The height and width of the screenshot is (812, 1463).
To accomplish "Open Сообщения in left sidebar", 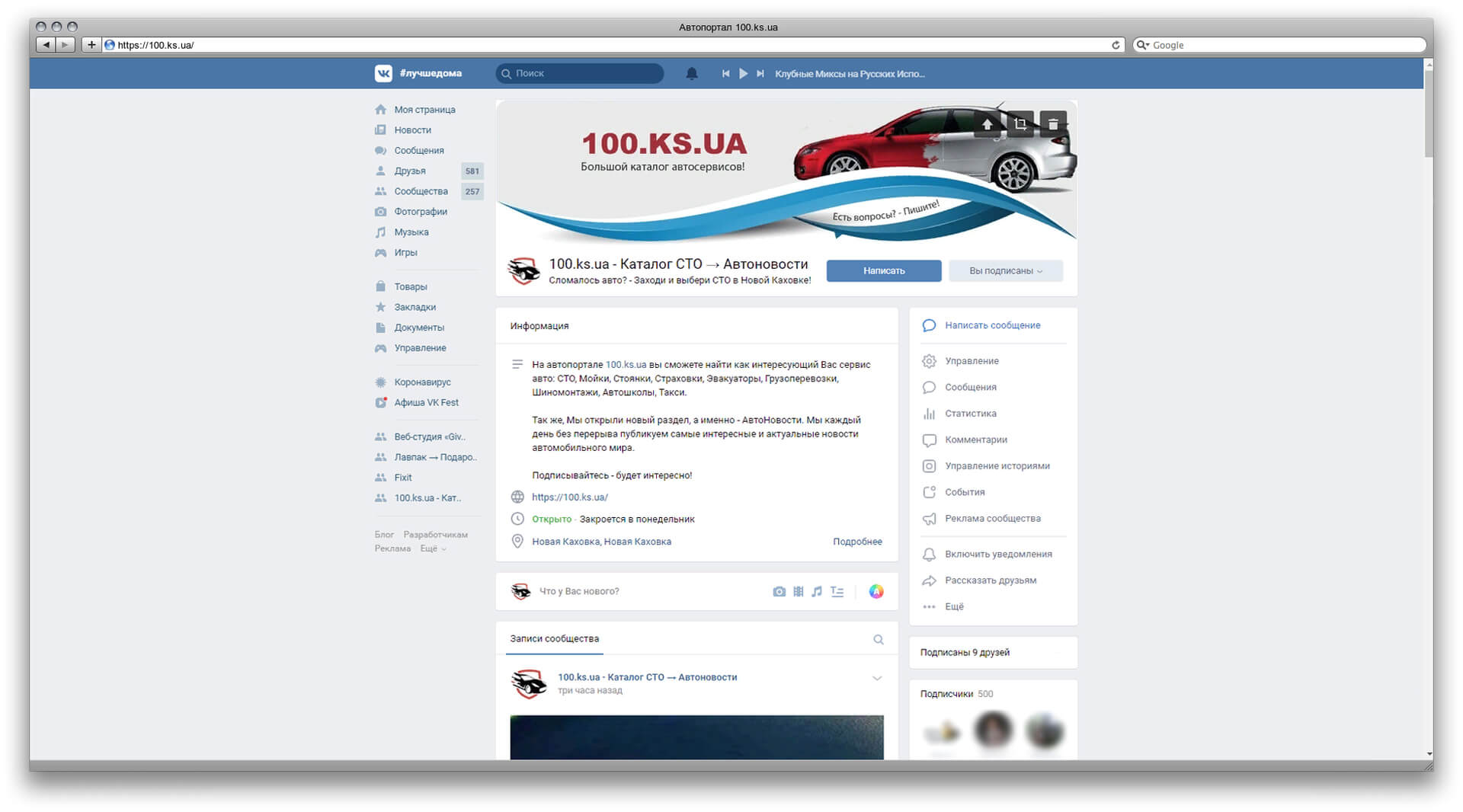I will (x=418, y=151).
